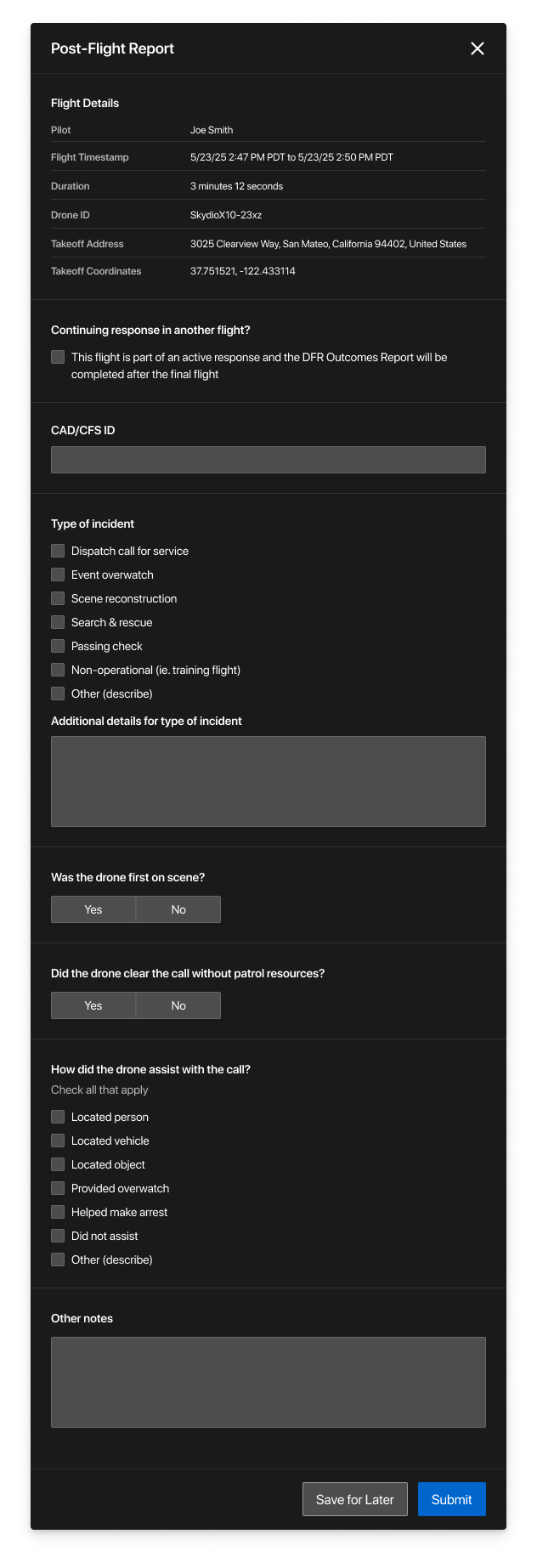537x1568 pixels.
Task: Check Provided overwatch under drone assistance
Action: 58,1188
